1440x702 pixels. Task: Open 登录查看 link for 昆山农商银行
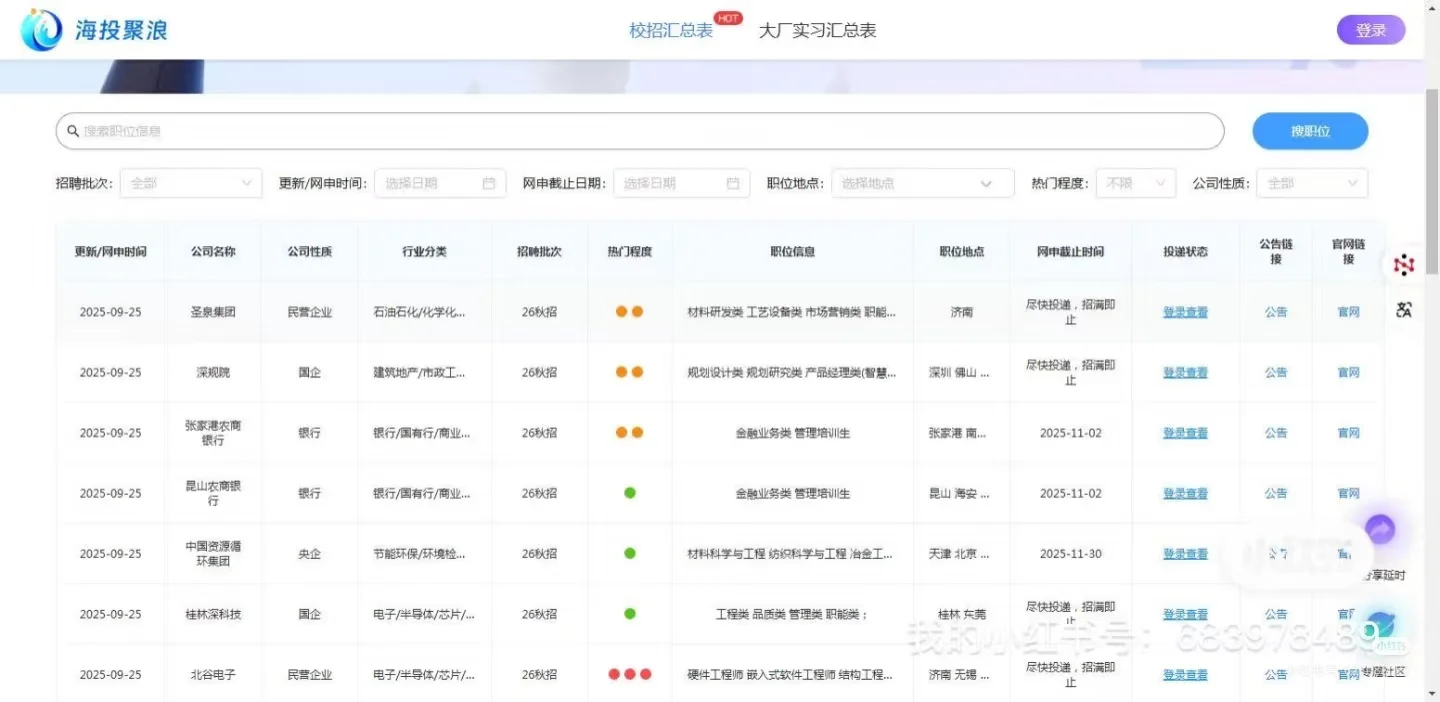pos(1185,493)
